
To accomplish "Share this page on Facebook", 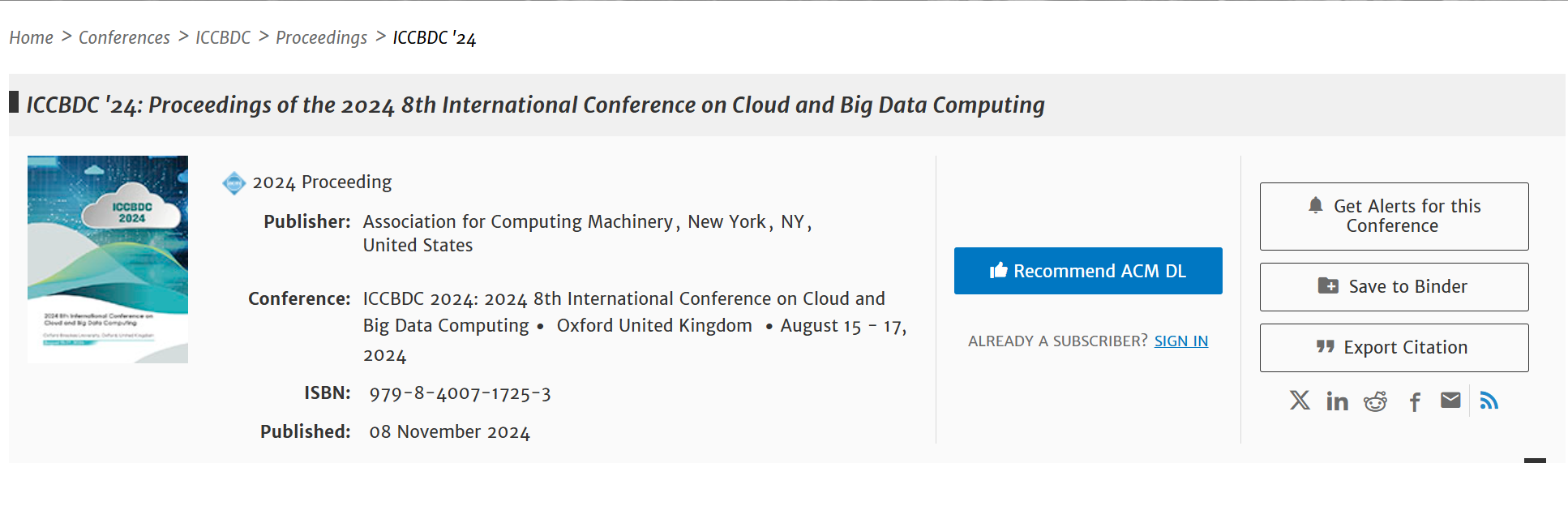I will click(1415, 402).
